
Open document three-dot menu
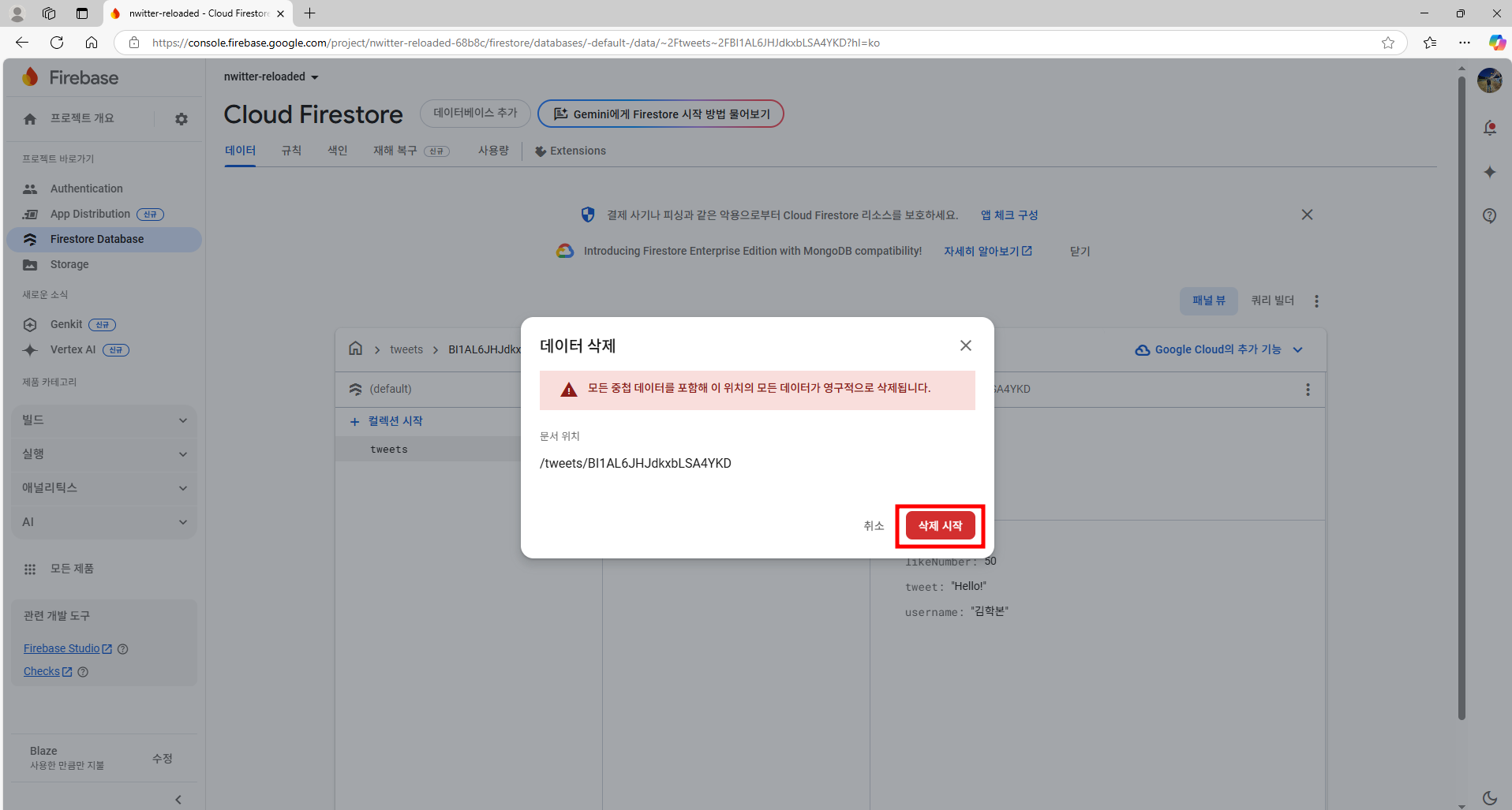click(x=1308, y=390)
